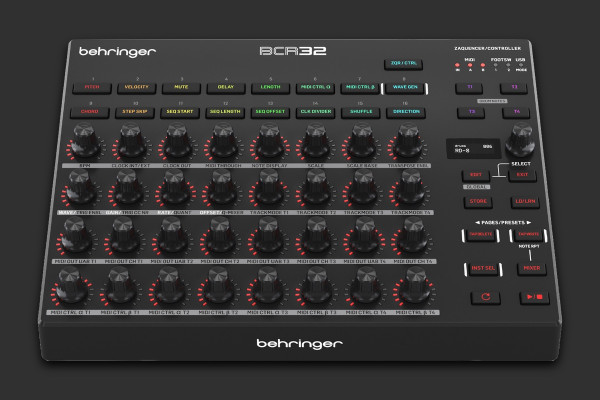Viewport: 600px width, 400px height.
Task: Select the MIDI CTRL α step button
Action: click(315, 88)
